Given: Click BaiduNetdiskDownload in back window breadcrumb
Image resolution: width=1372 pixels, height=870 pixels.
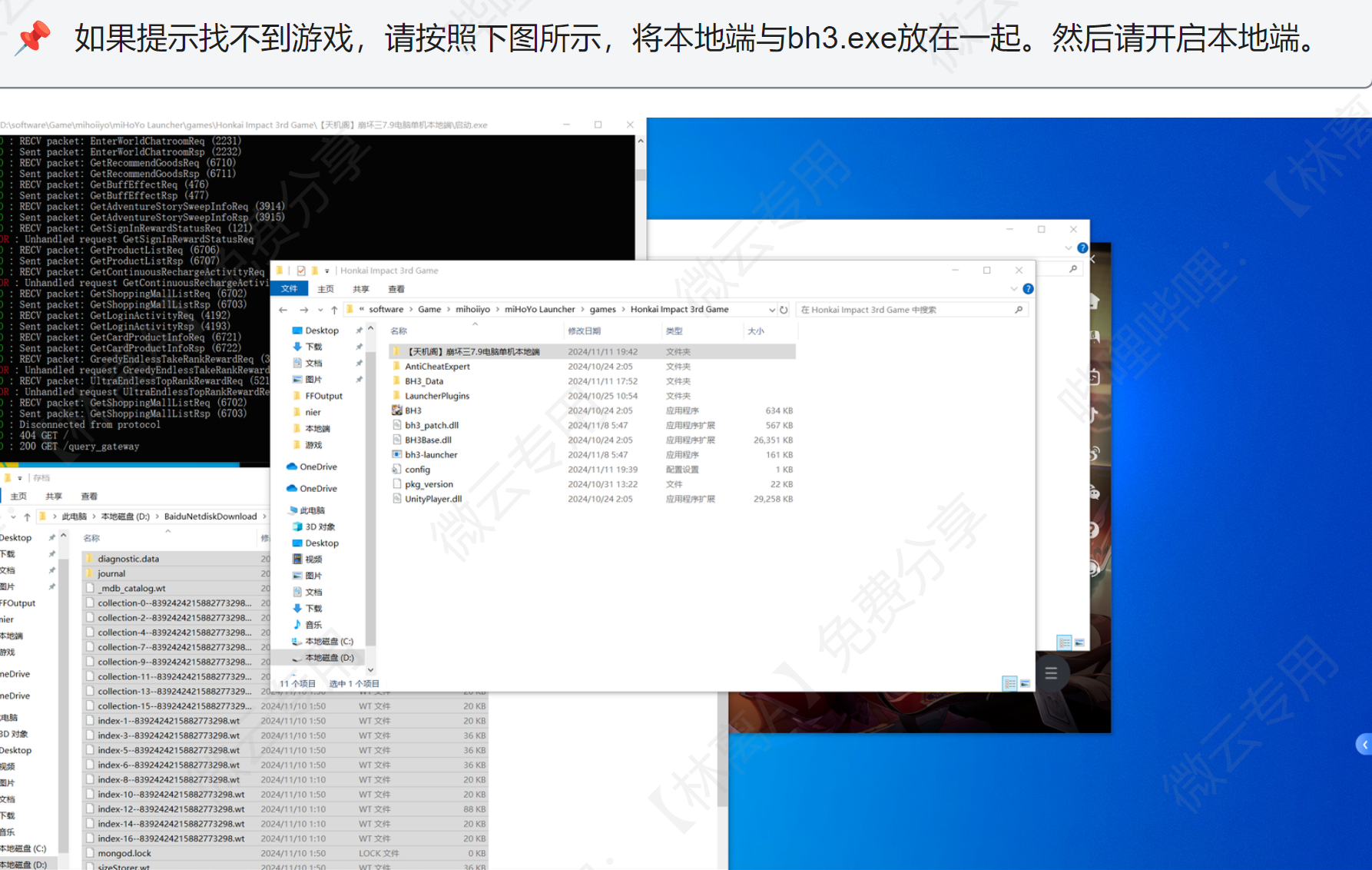Looking at the screenshot, I should [x=210, y=516].
